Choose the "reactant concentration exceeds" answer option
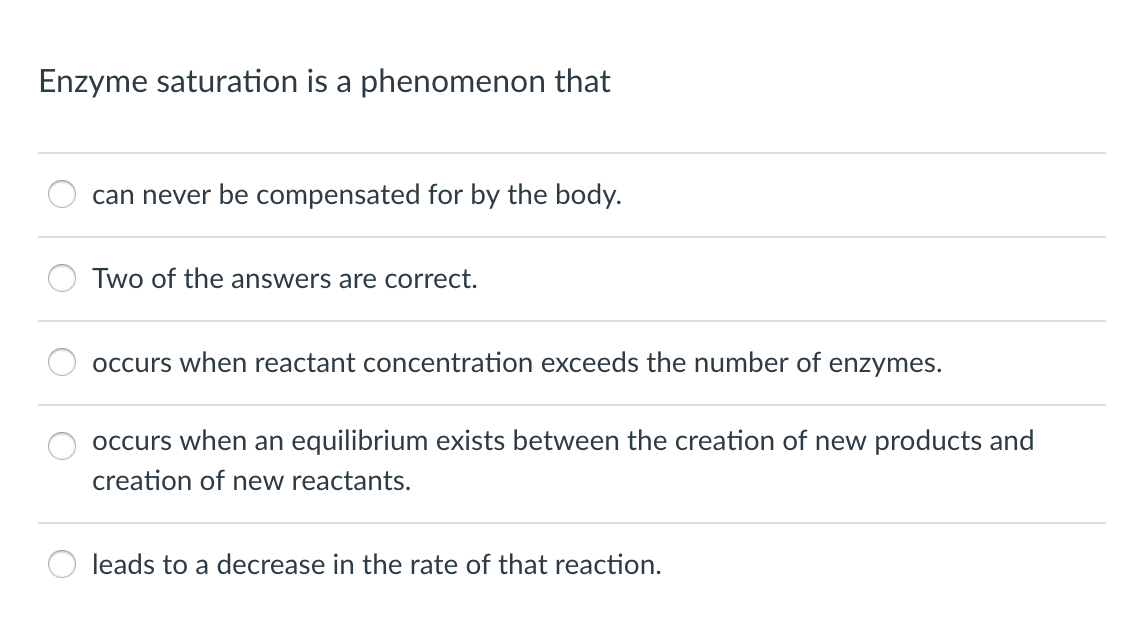 [61, 362]
